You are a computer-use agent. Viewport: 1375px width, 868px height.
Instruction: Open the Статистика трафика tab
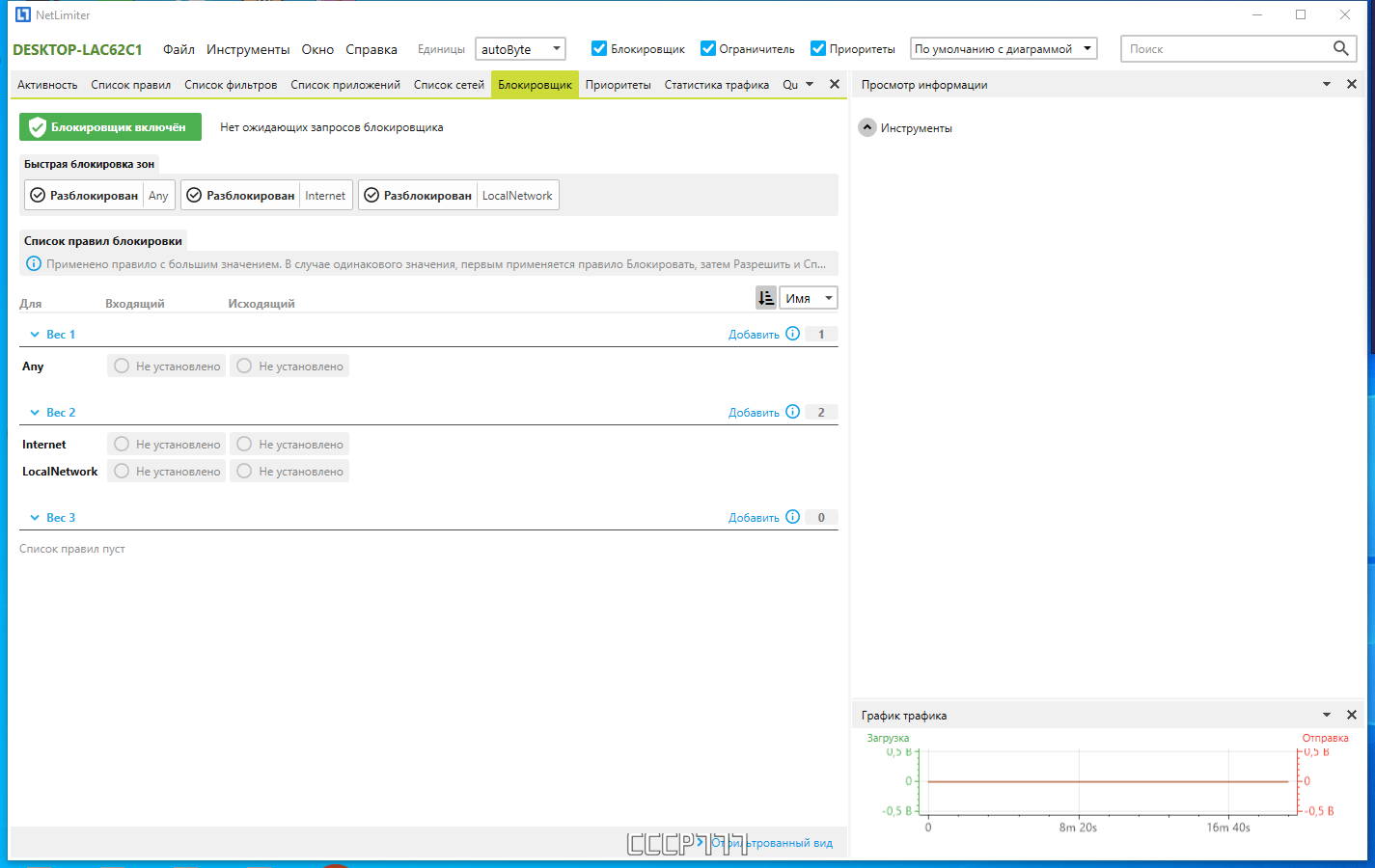point(718,84)
